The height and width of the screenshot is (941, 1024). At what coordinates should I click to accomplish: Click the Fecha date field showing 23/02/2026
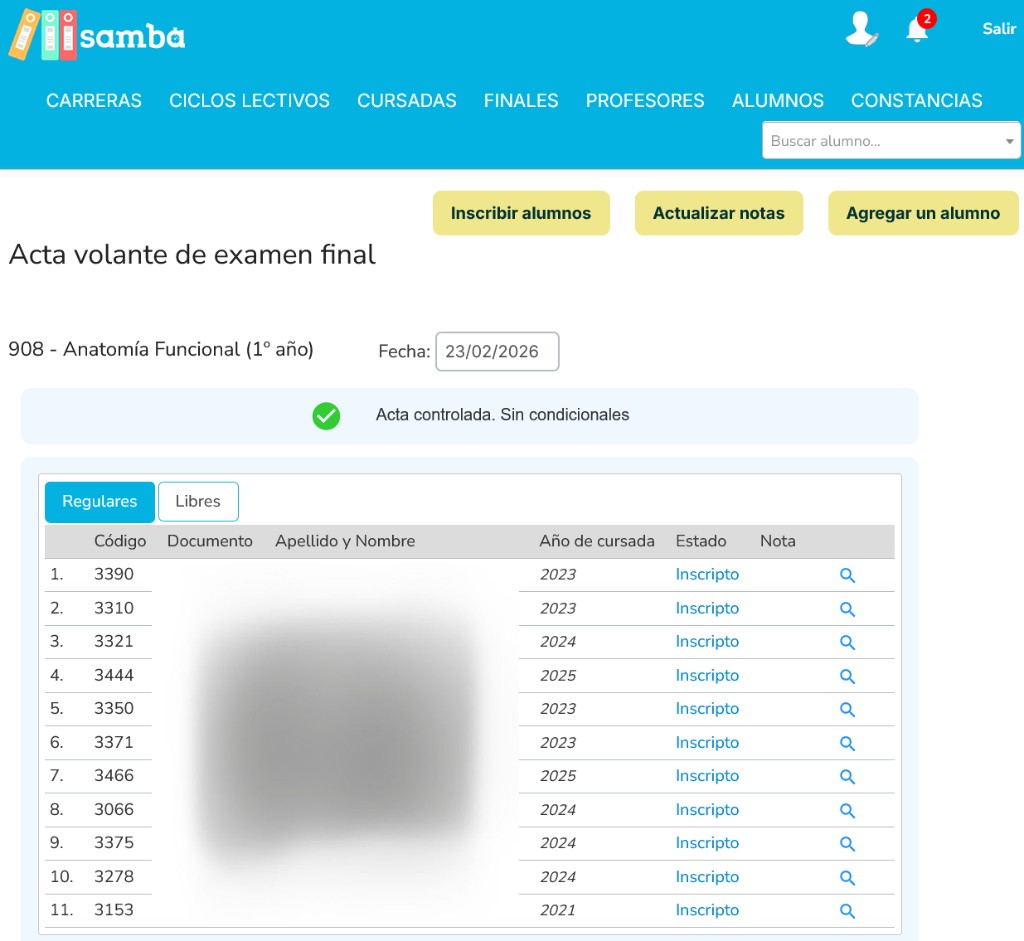[497, 351]
